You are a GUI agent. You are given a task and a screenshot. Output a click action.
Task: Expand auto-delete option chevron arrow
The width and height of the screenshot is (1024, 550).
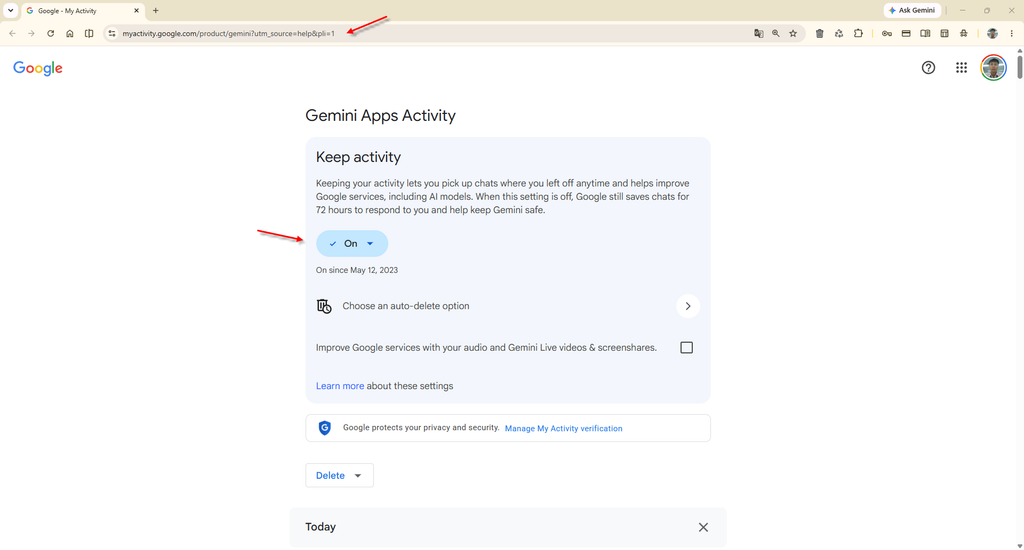[688, 306]
